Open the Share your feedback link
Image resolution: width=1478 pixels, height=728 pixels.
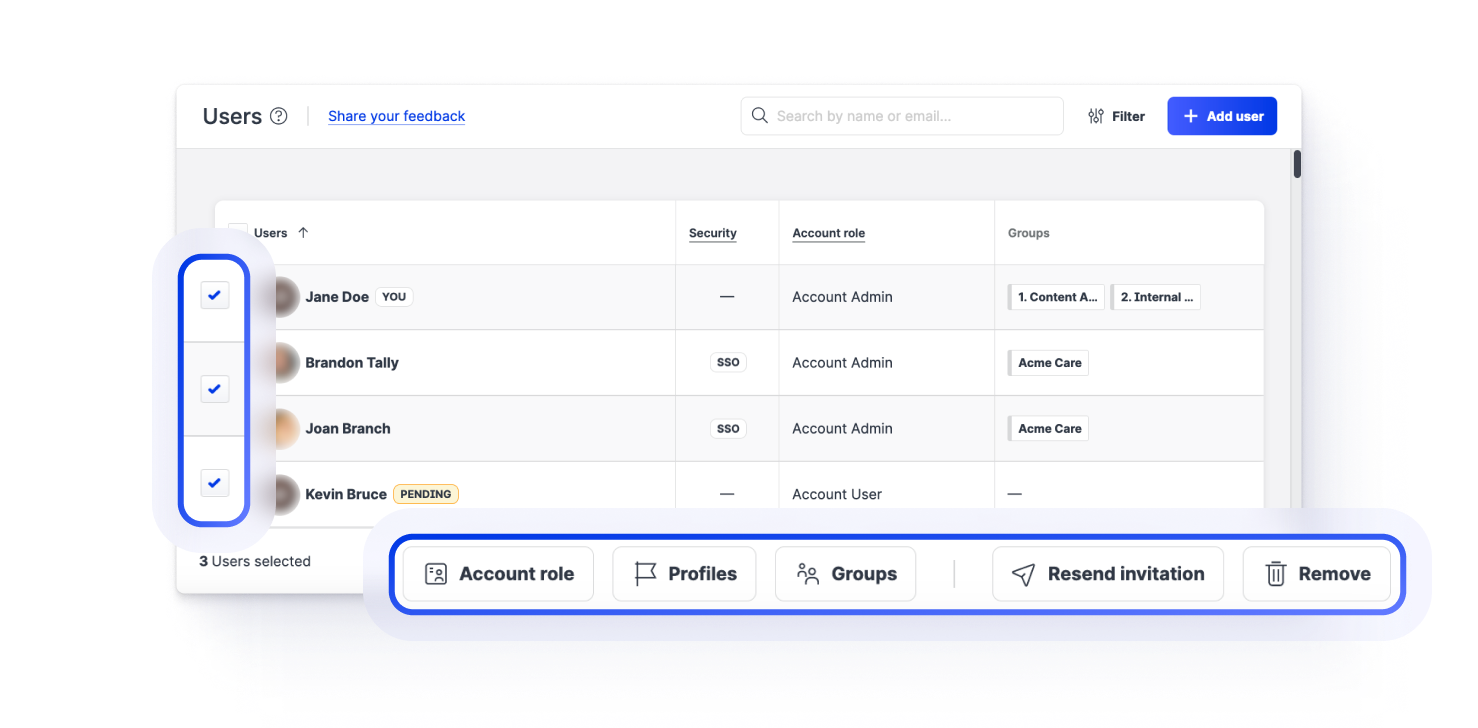[396, 116]
